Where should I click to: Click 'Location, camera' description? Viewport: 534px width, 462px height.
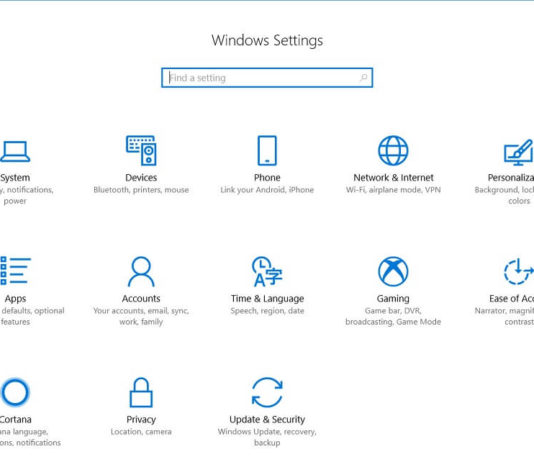point(141,432)
